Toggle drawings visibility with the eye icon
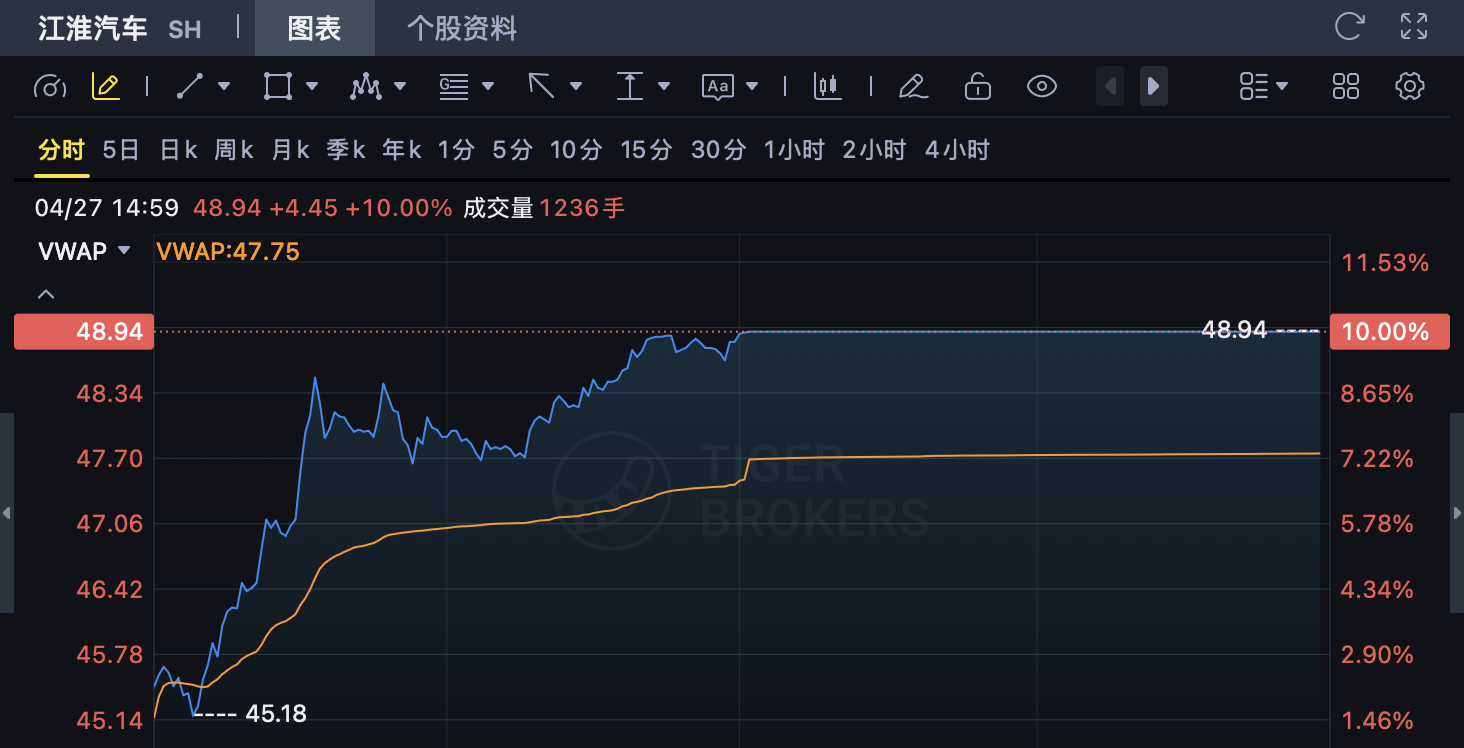The height and width of the screenshot is (748, 1464). pos(1042,87)
